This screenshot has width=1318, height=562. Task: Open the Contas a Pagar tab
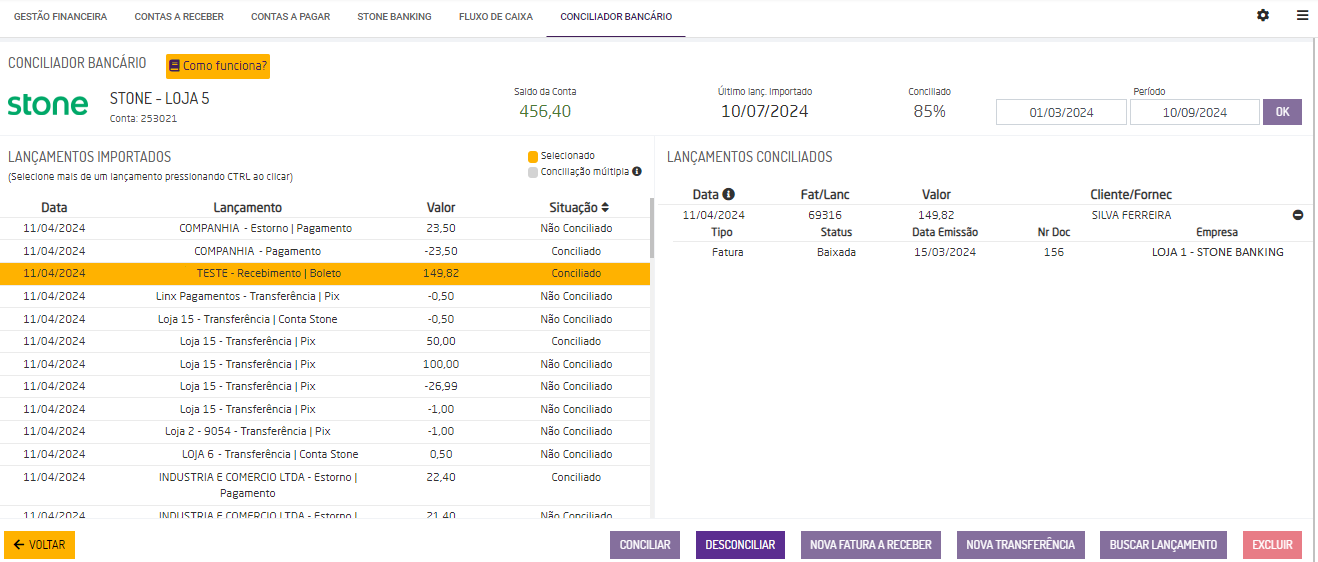point(291,17)
